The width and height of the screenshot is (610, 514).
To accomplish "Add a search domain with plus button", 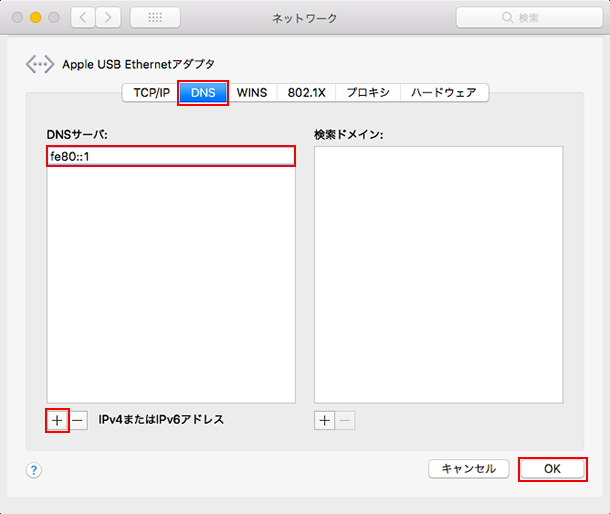I will click(x=324, y=420).
